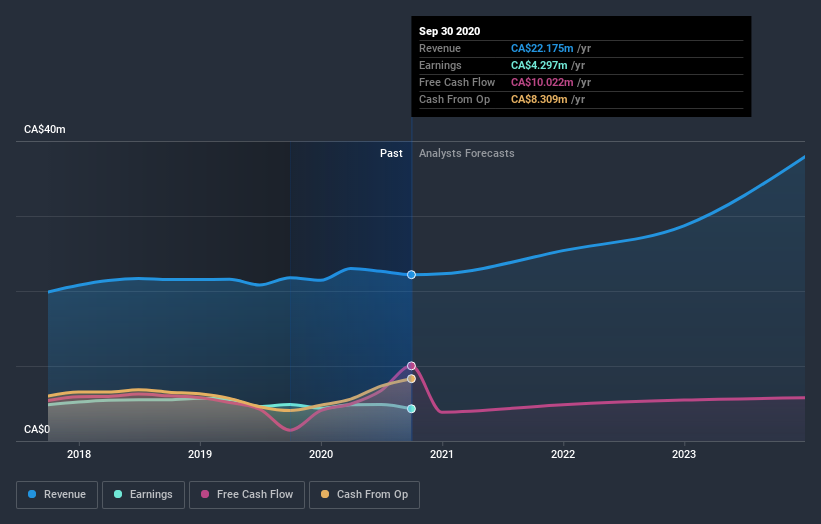Click the CA$0 y-axis label
The height and width of the screenshot is (524, 821).
(37, 429)
